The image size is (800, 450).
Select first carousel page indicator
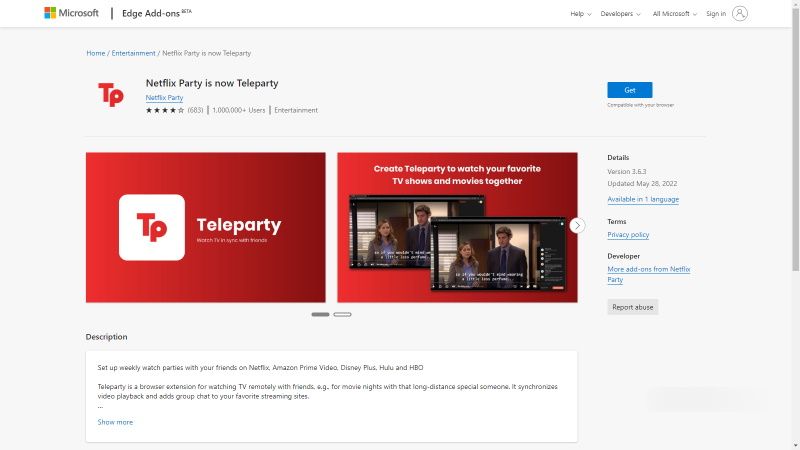point(320,314)
